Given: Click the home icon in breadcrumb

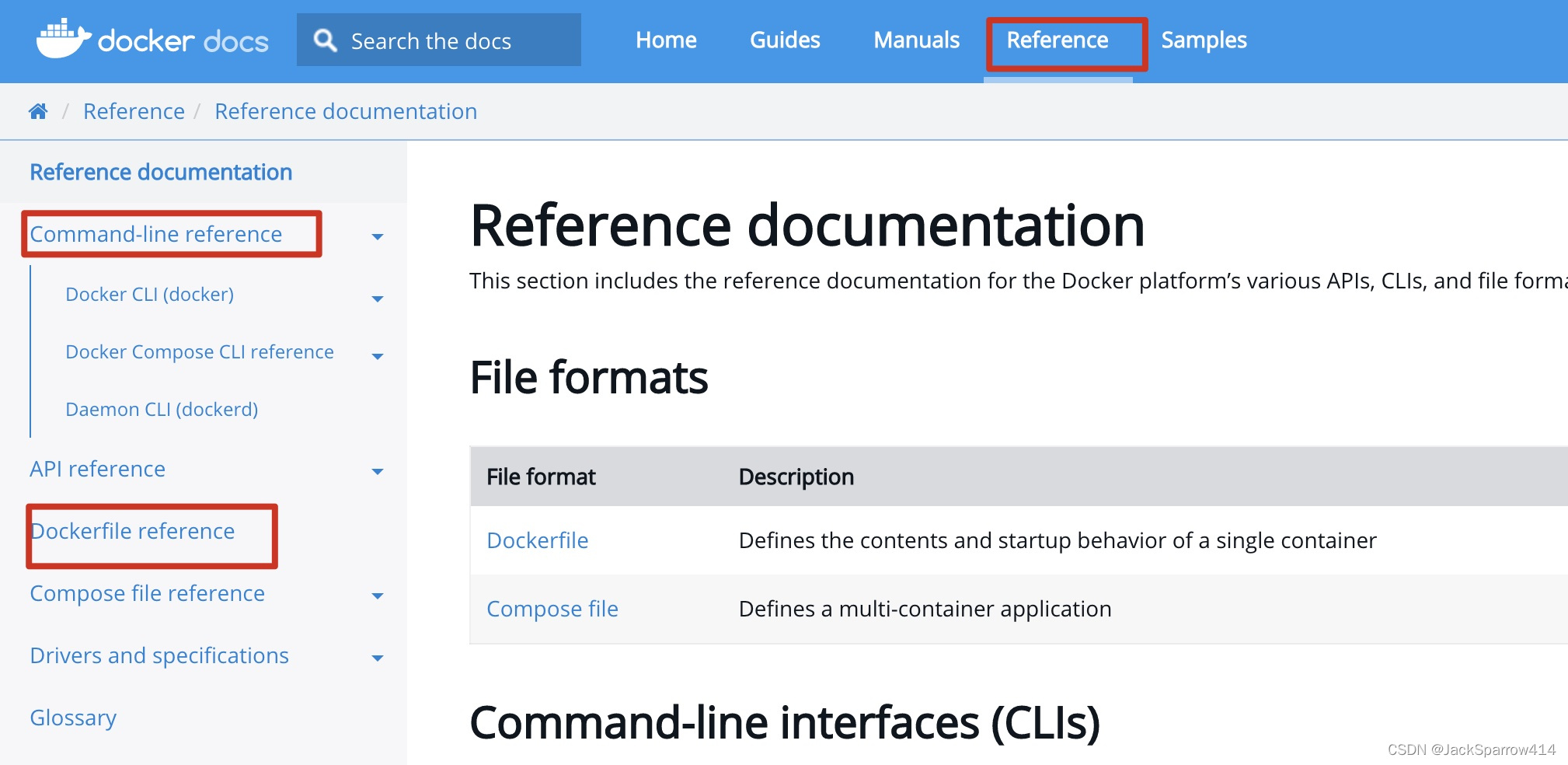Looking at the screenshot, I should click(38, 111).
